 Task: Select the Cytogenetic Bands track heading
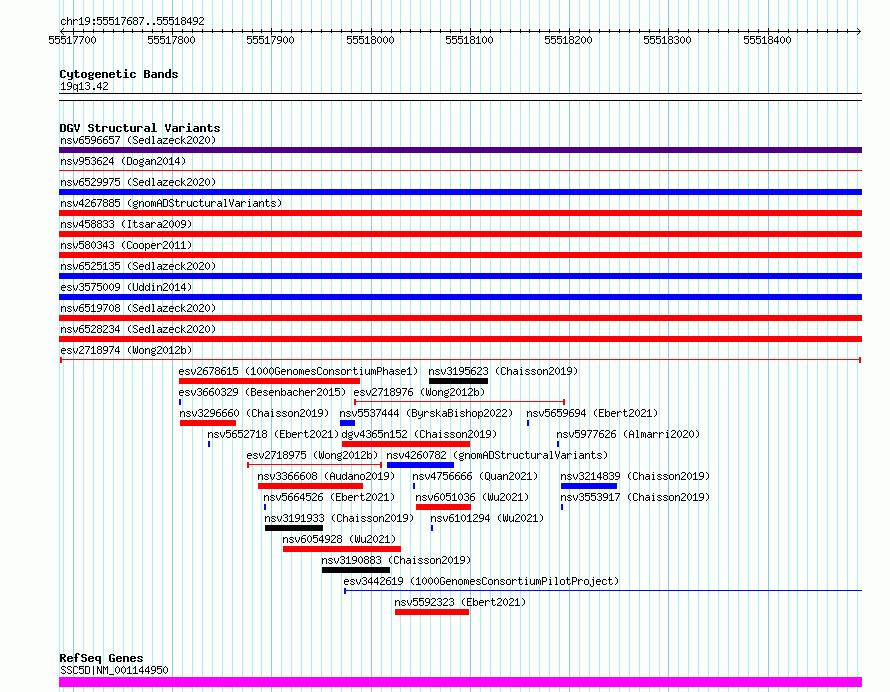pyautogui.click(x=119, y=74)
